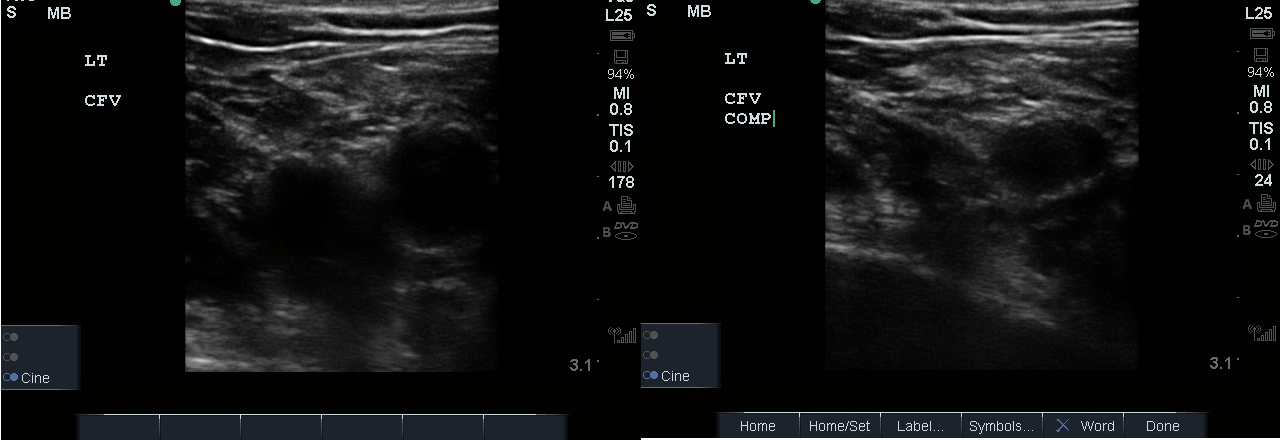Click the cine frame arrows icon above 178
This screenshot has height=440, width=1280.
point(621,166)
